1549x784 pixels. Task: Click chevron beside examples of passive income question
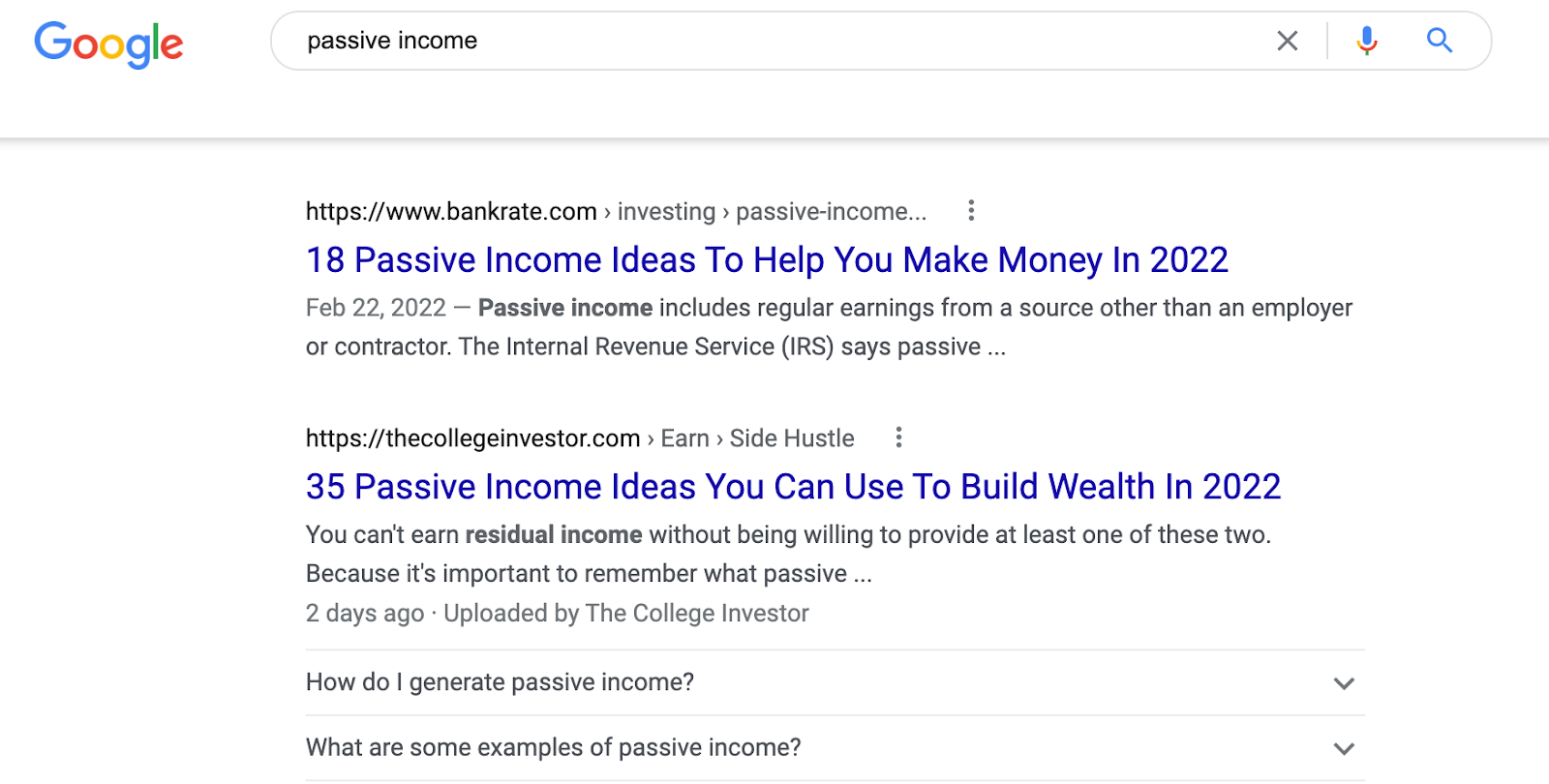1344,748
